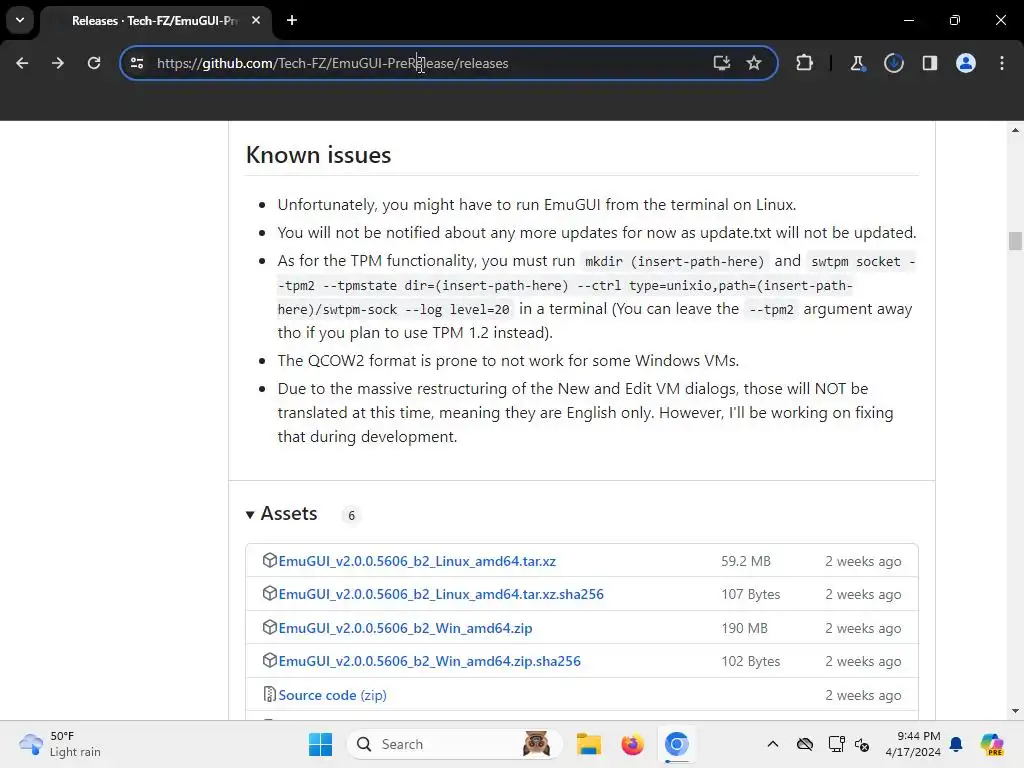Download EmuGUI_v2.0.0.5606_b2_Win_amd64.zip
1024x768 pixels.
pyautogui.click(x=405, y=628)
